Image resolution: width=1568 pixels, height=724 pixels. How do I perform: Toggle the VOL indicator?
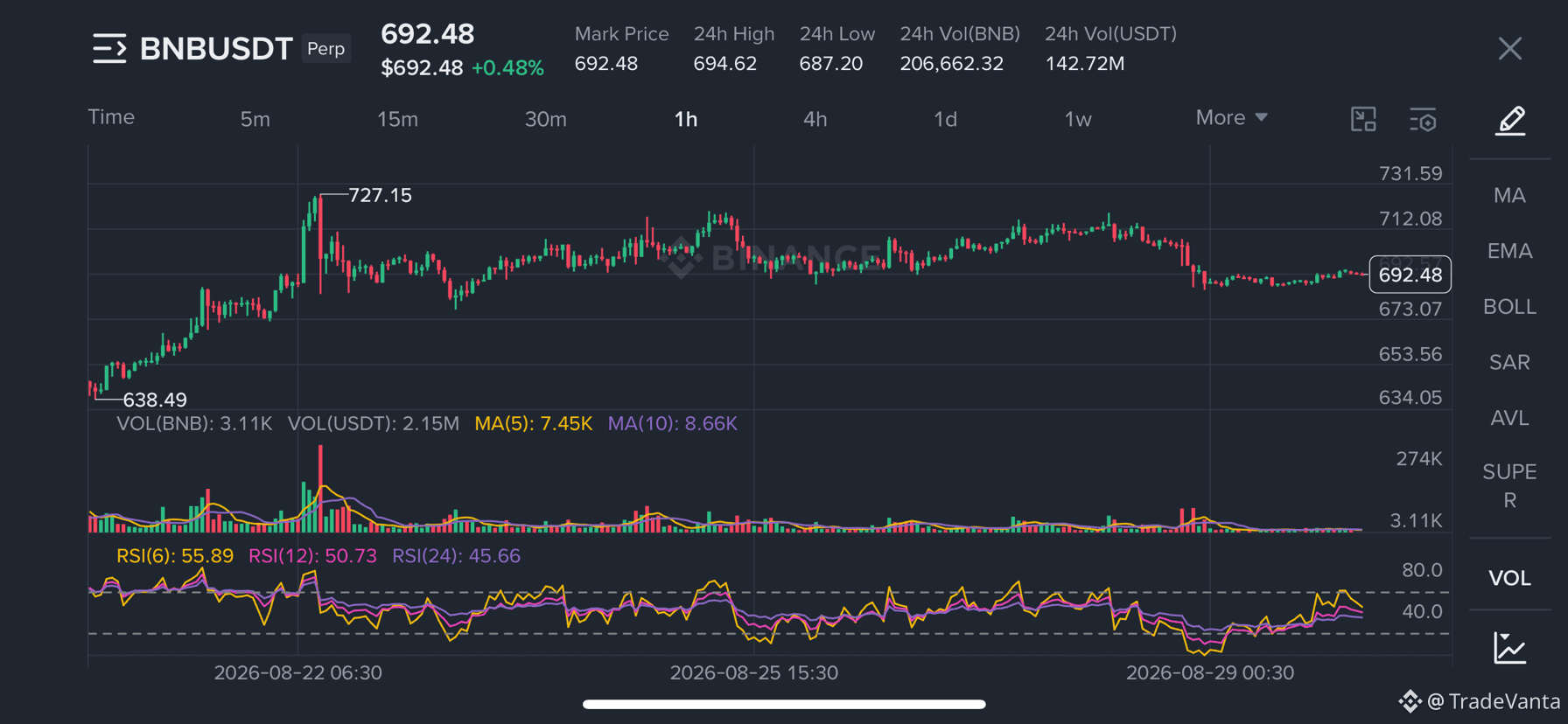tap(1509, 578)
